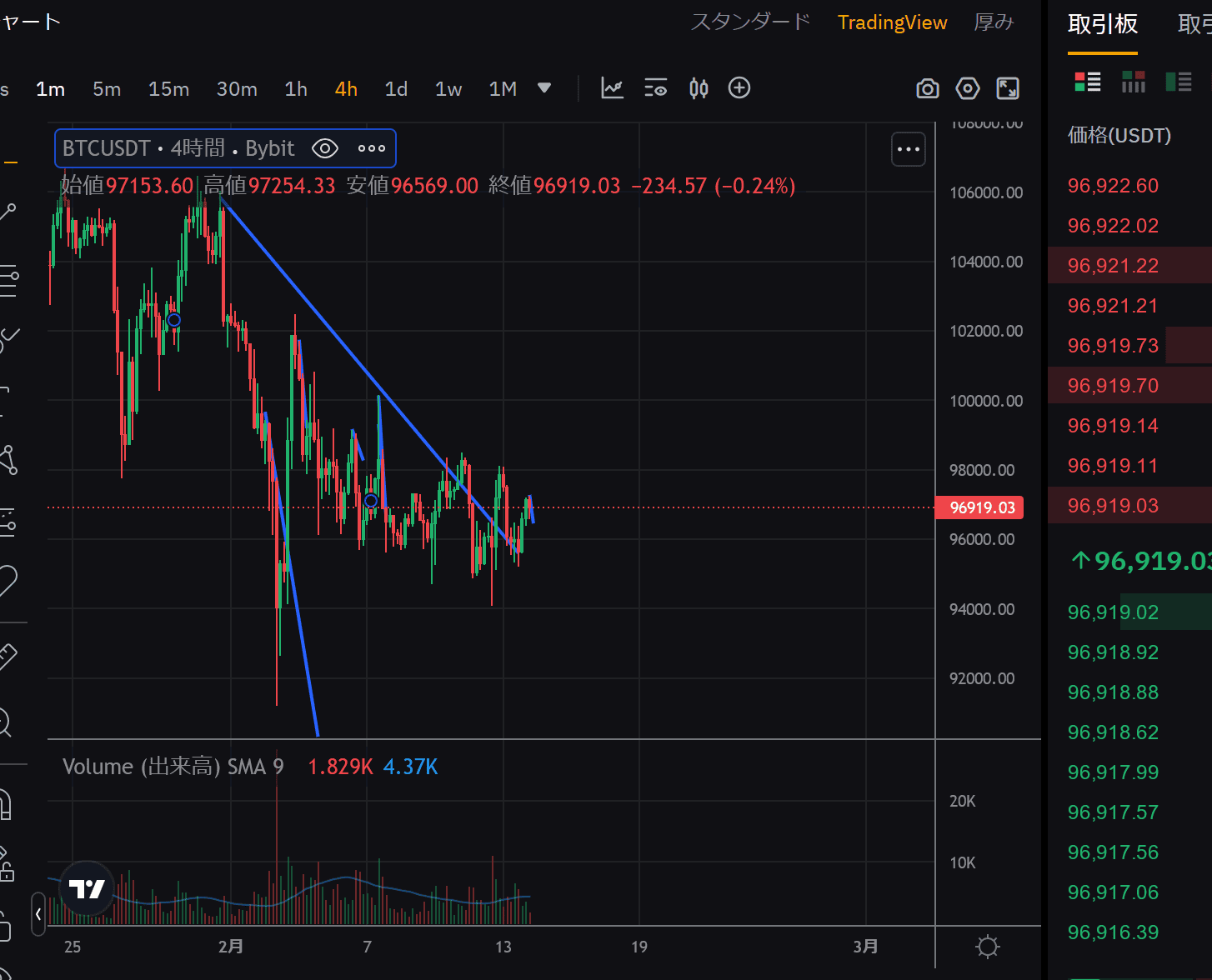
Task: Click the candlestick chart type icon
Action: [699, 88]
